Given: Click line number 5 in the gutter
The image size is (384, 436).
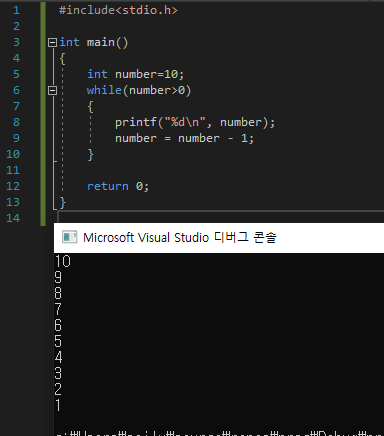Looking at the screenshot, I should pos(16,74).
